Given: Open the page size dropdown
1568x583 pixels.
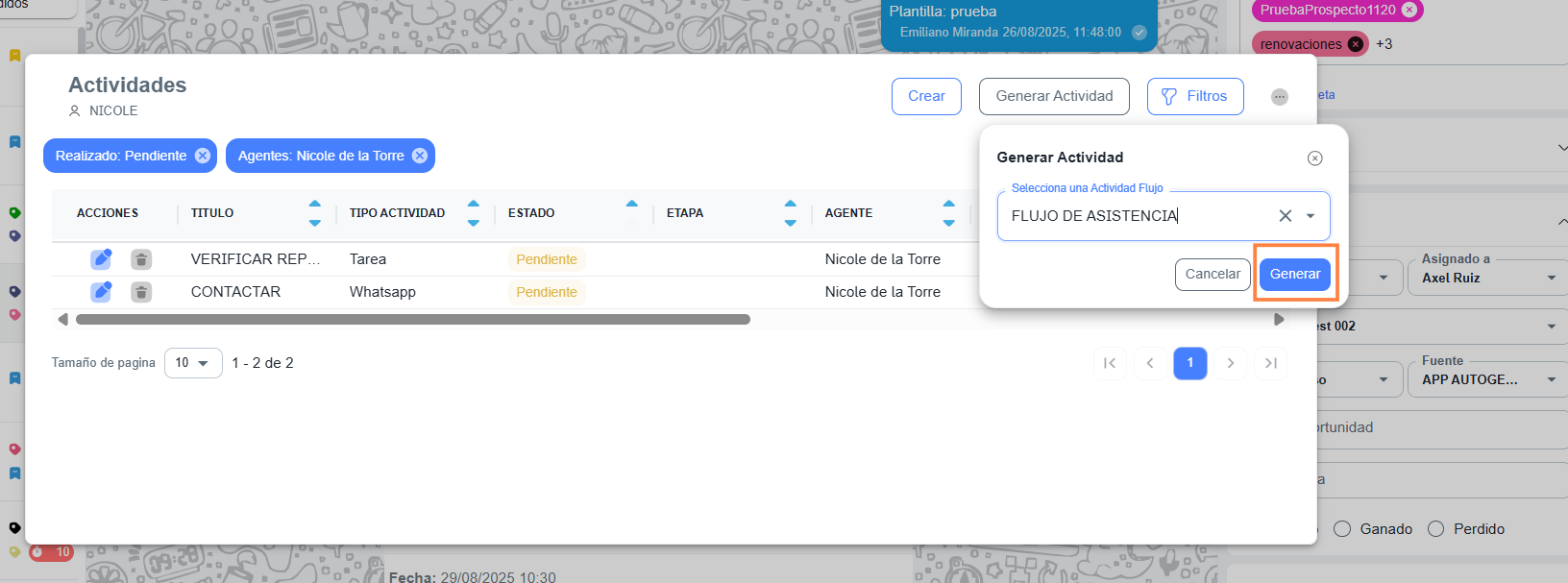Looking at the screenshot, I should point(193,363).
